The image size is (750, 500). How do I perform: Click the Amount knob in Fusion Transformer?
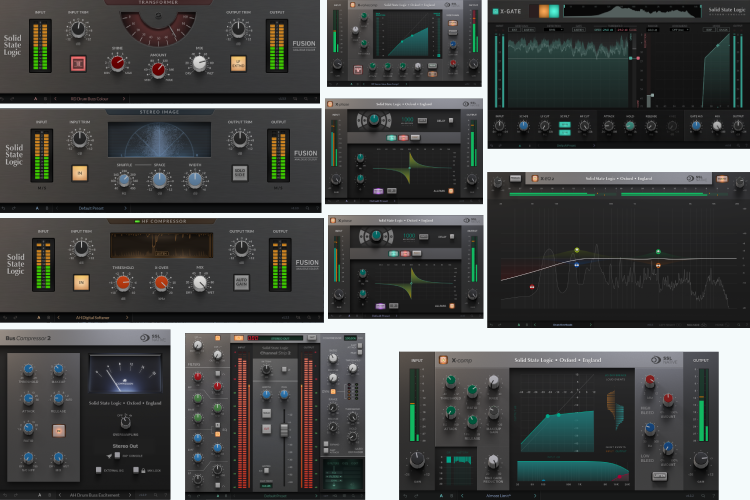click(158, 70)
